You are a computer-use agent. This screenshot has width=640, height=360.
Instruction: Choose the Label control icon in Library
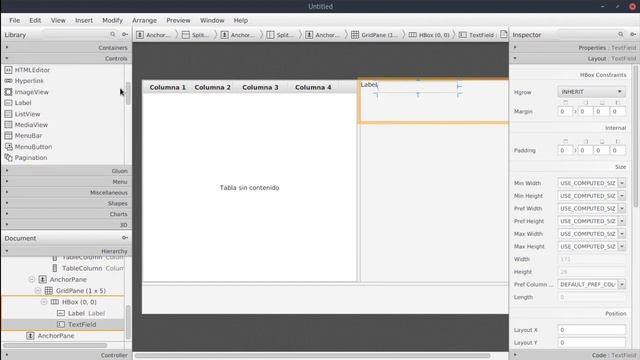[8, 103]
